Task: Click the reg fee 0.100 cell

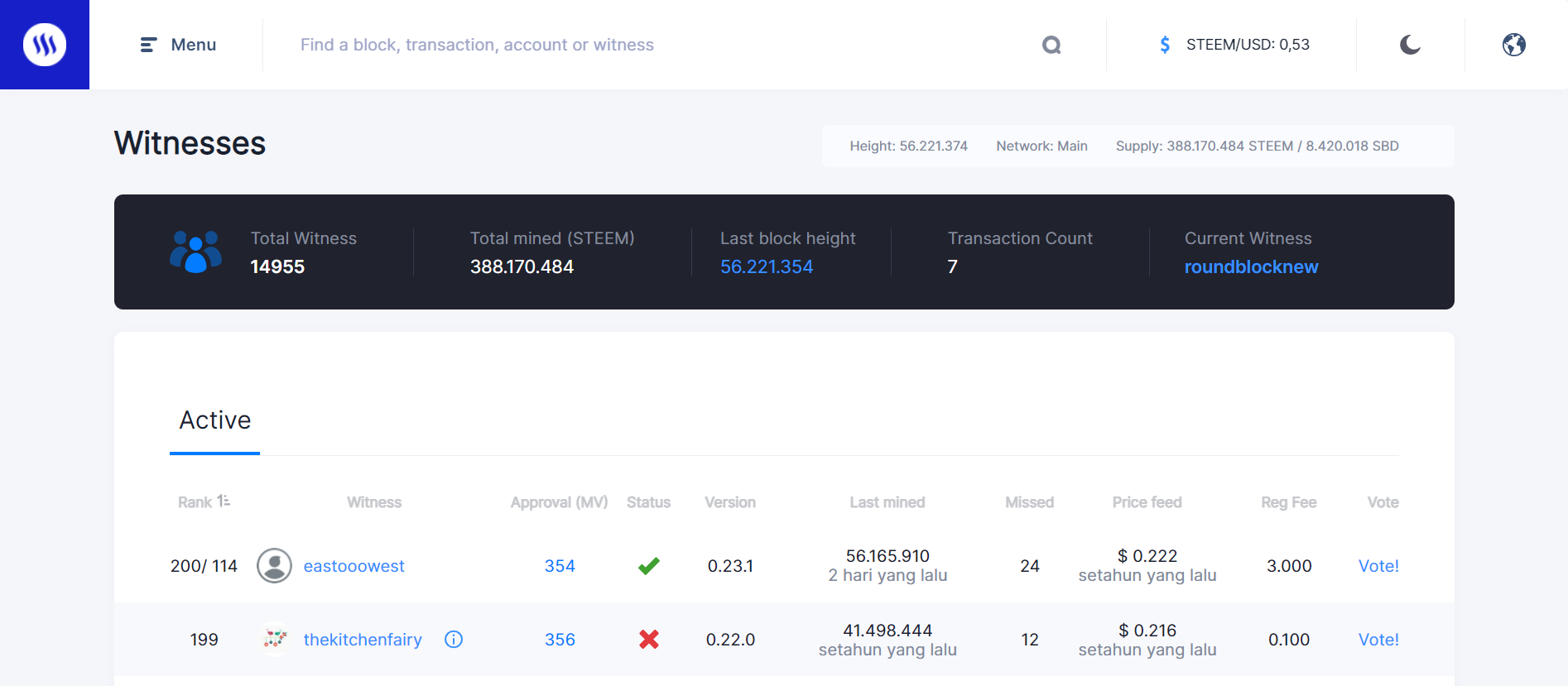Action: coord(1289,640)
